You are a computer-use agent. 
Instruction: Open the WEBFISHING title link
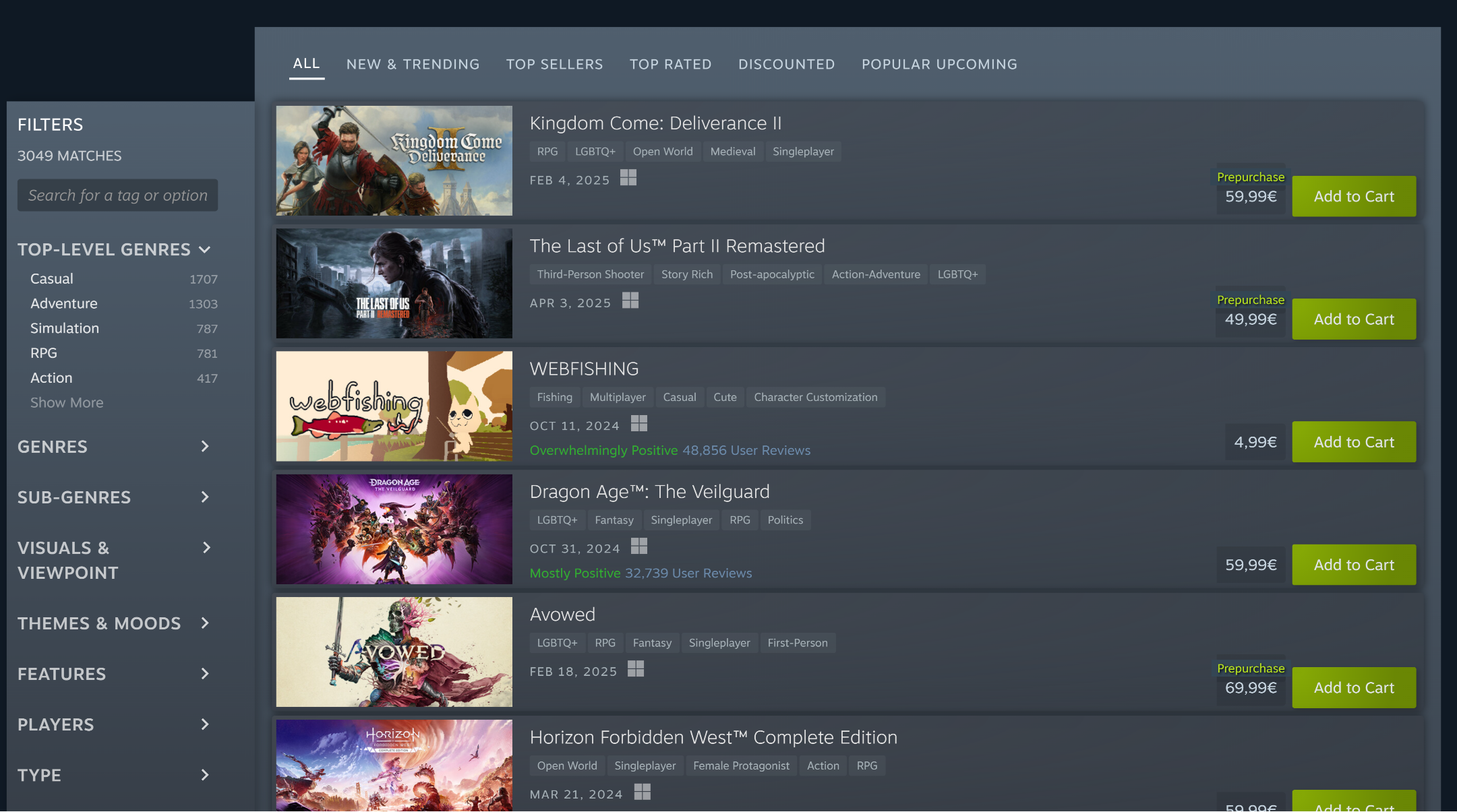(584, 369)
